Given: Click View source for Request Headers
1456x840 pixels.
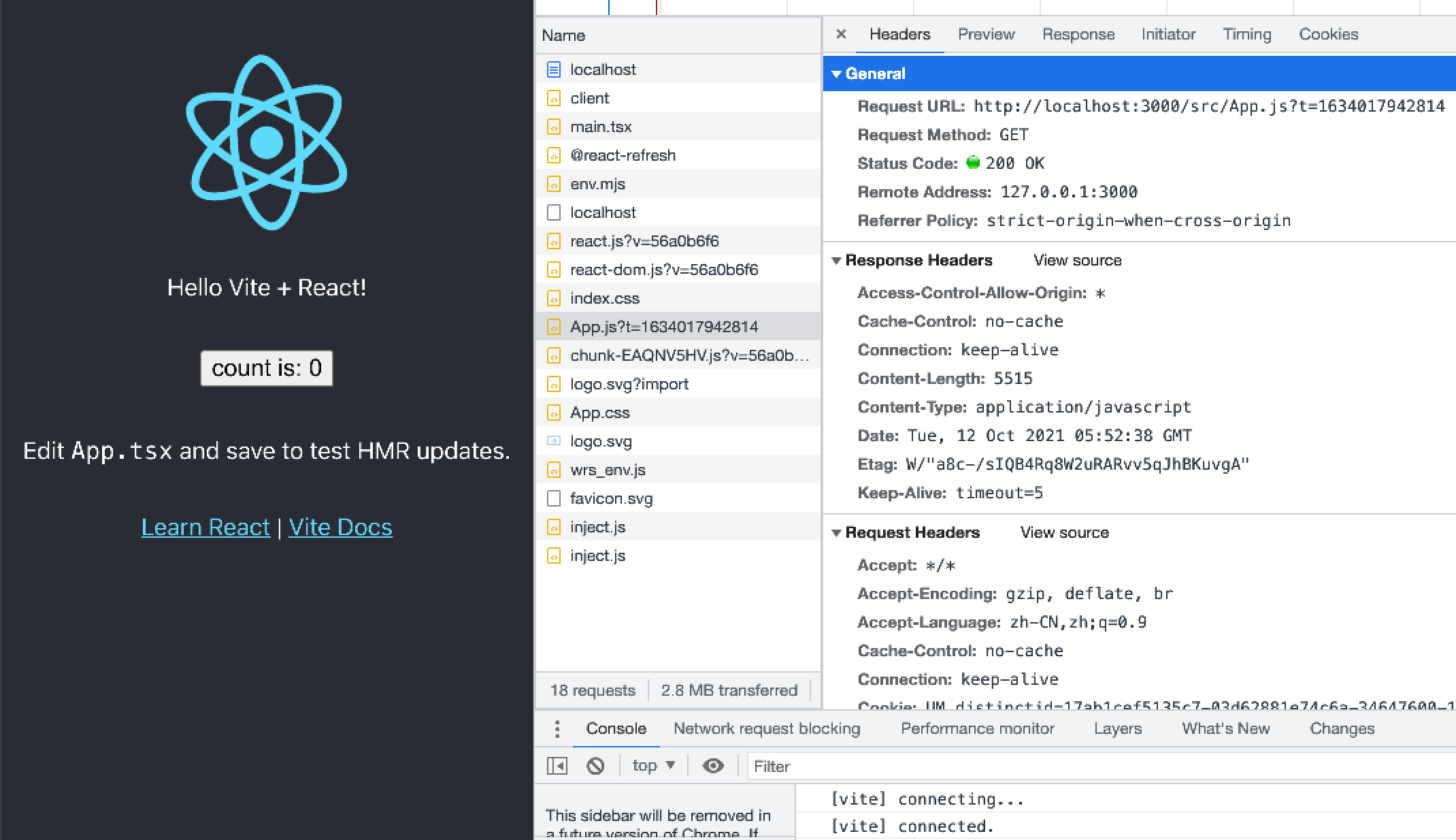Looking at the screenshot, I should (1064, 533).
